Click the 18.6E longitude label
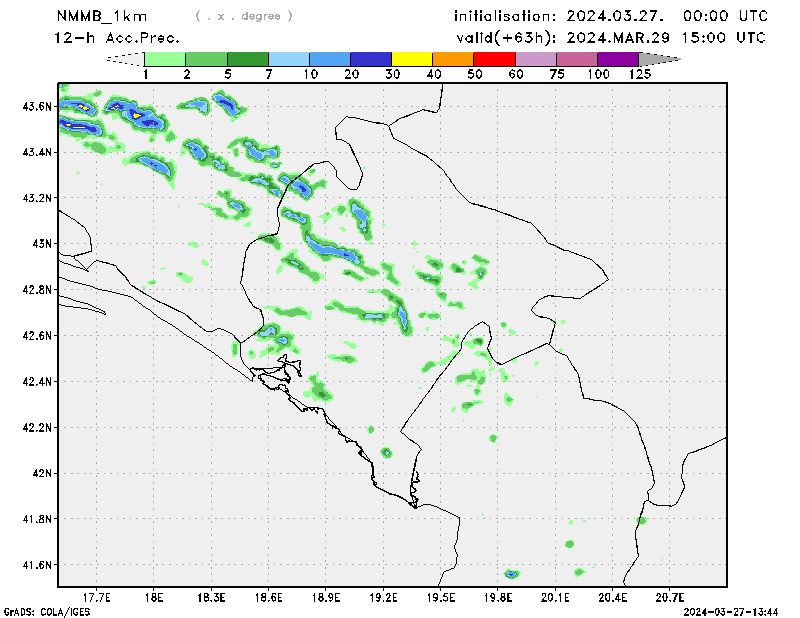 pyautogui.click(x=268, y=597)
